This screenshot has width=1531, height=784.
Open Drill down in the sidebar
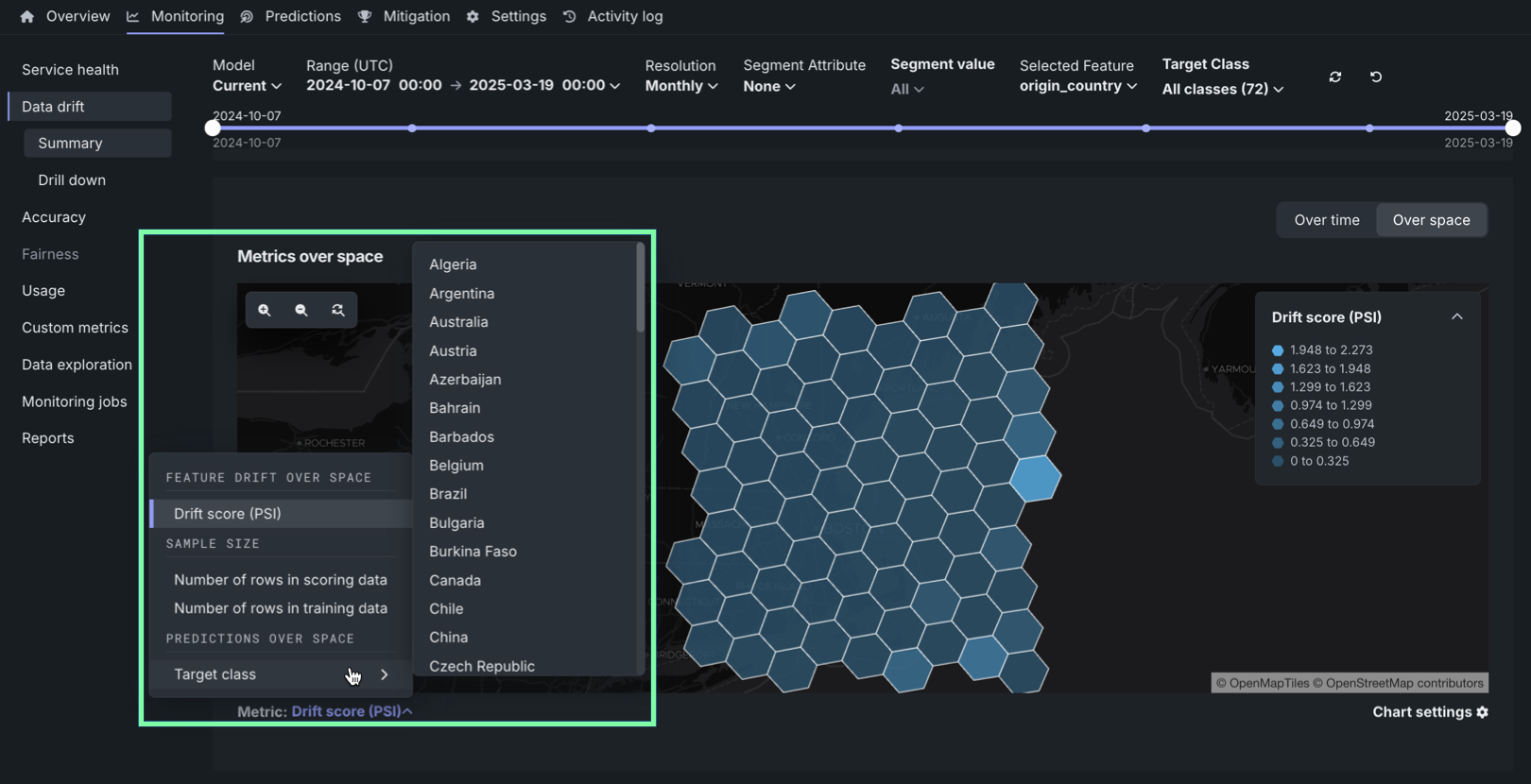pos(72,180)
